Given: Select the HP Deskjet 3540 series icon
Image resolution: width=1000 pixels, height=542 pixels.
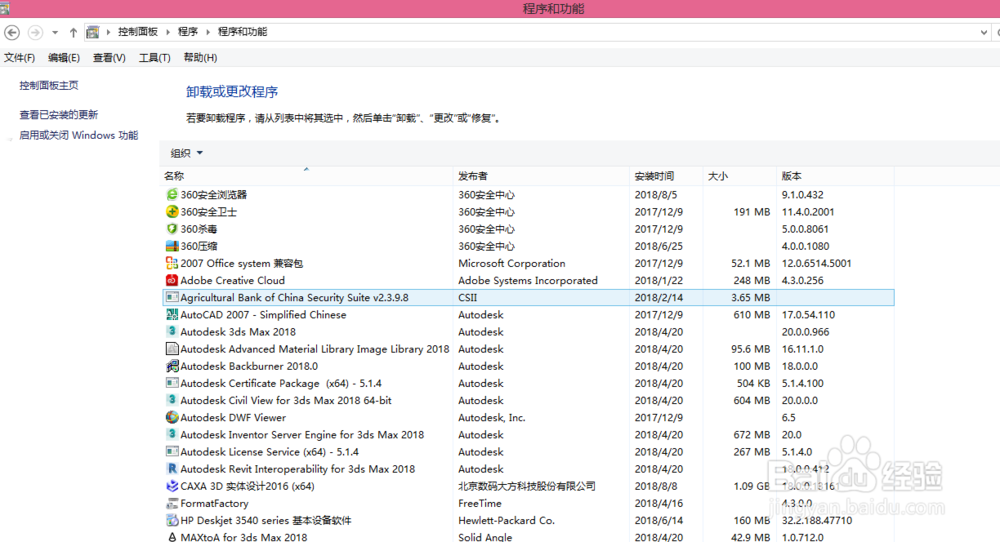Looking at the screenshot, I should point(172,520).
